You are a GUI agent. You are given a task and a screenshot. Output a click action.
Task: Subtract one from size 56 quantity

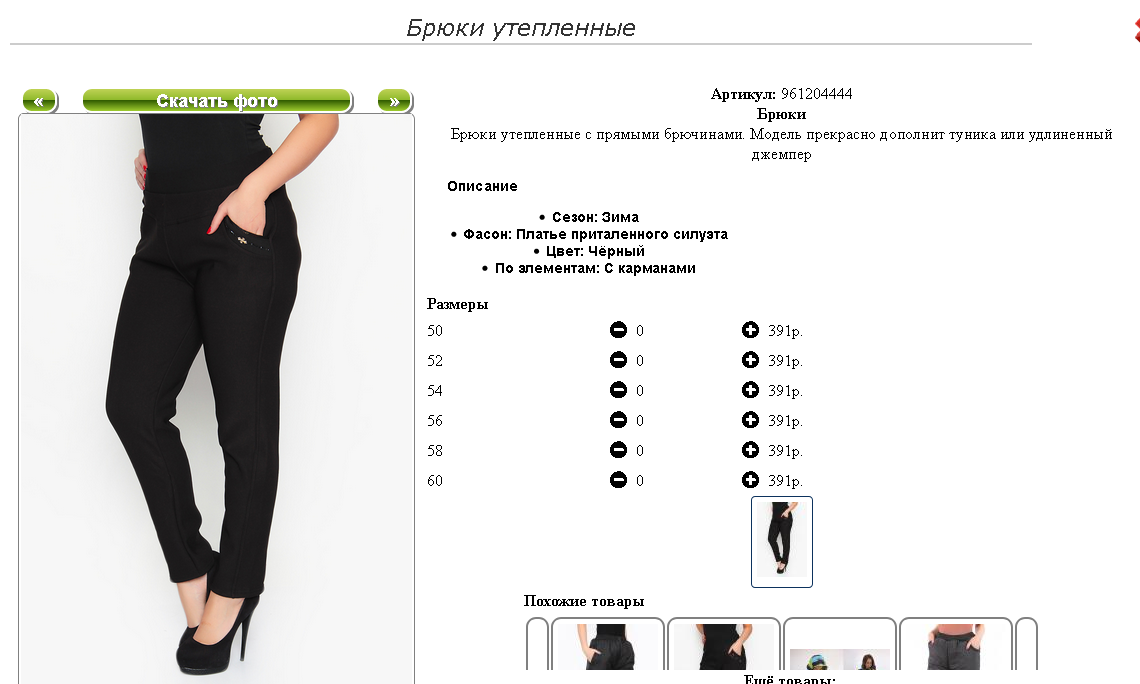point(618,420)
